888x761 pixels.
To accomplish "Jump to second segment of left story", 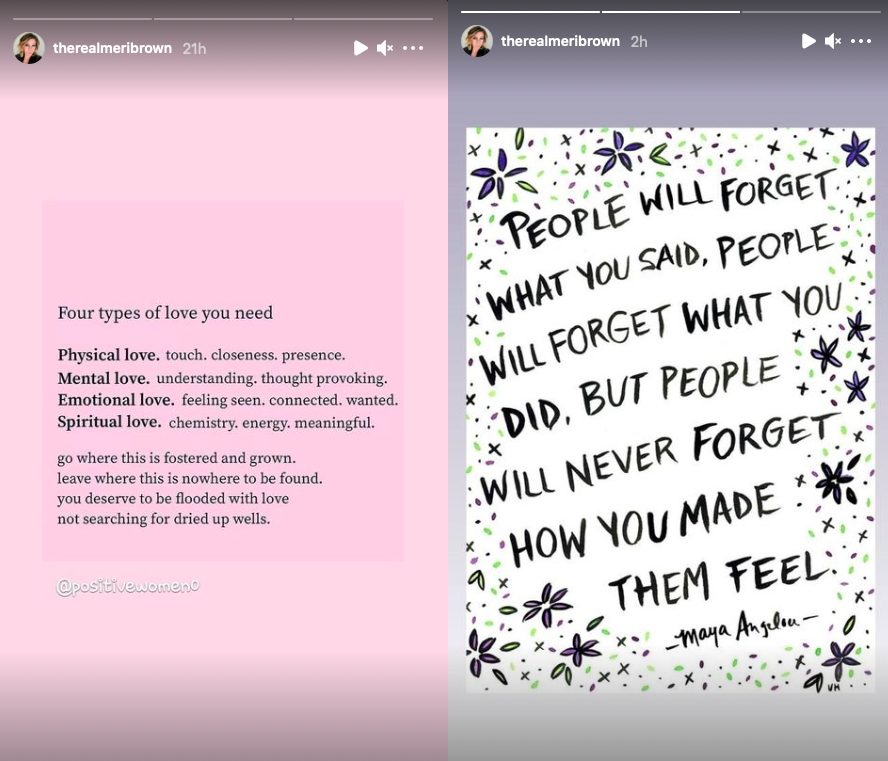I will pyautogui.click(x=223, y=19).
